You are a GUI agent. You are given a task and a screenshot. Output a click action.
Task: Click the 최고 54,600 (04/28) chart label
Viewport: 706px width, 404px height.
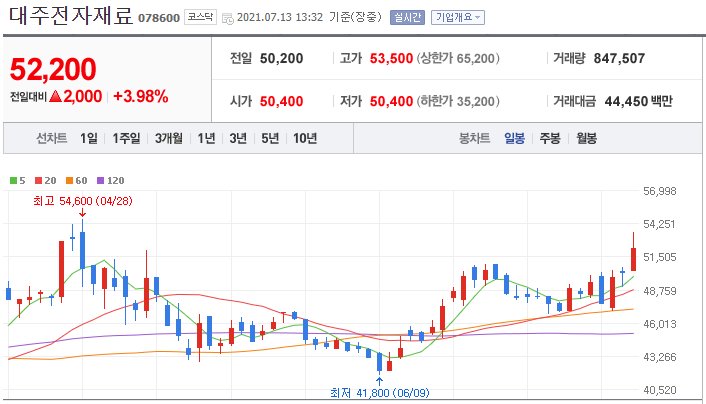pos(83,201)
